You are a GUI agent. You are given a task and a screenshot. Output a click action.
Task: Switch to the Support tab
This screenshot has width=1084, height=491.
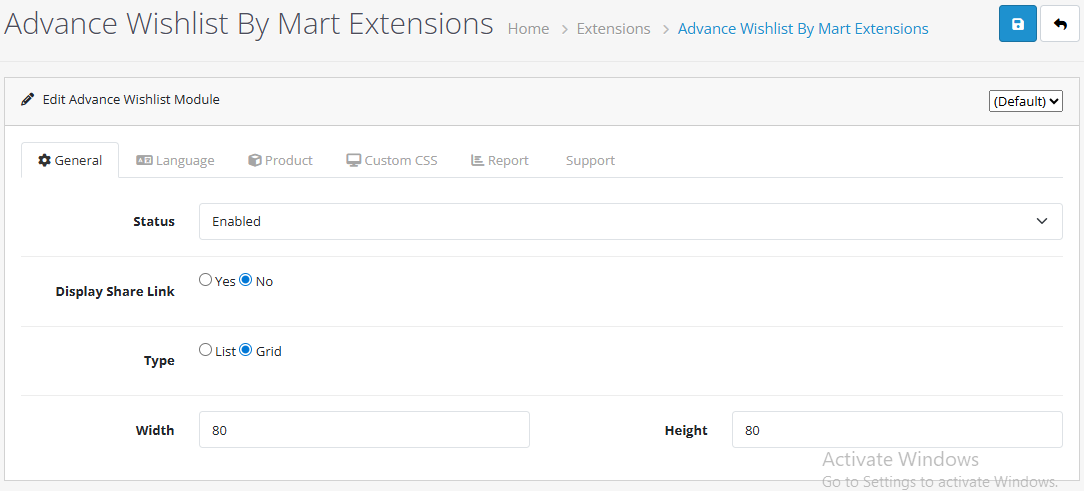tap(590, 160)
